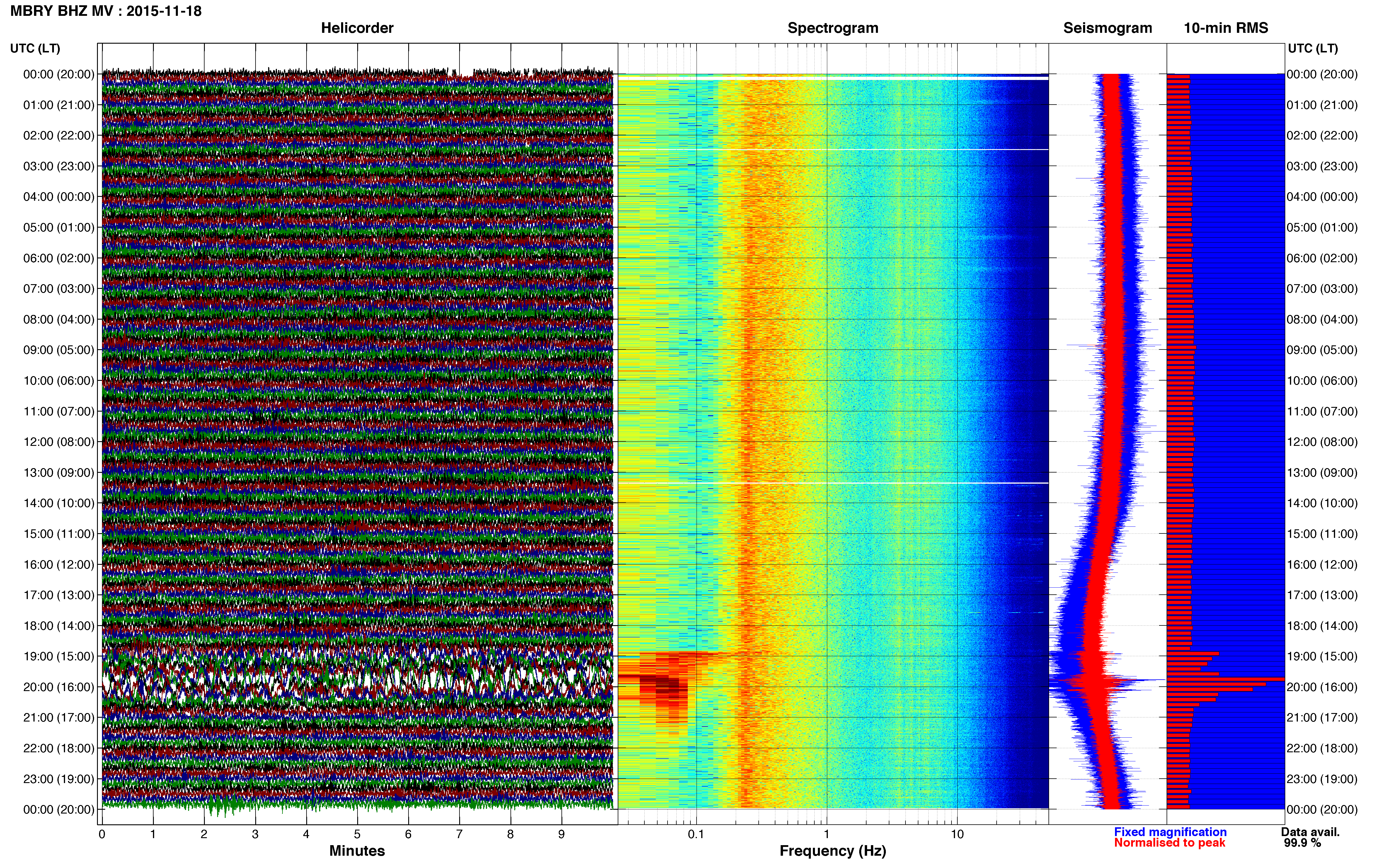Click the 0.1 frequency tick label
1389x868 pixels.
point(696,834)
